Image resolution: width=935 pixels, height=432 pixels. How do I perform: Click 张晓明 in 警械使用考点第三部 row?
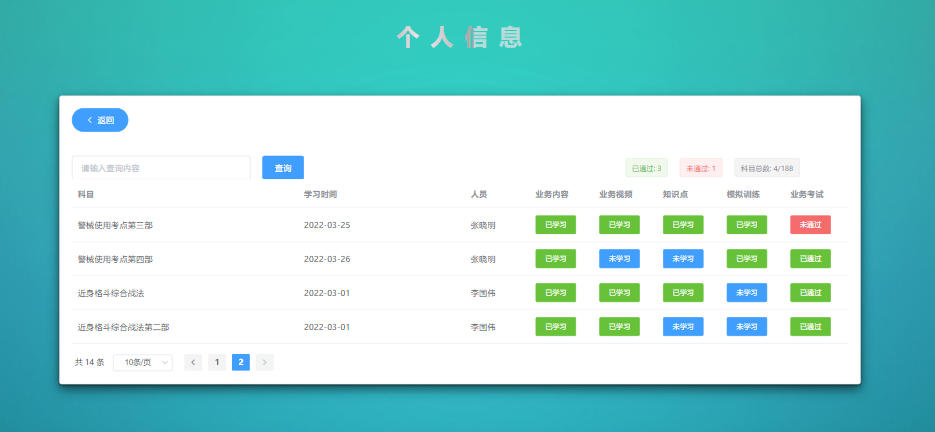click(x=483, y=226)
